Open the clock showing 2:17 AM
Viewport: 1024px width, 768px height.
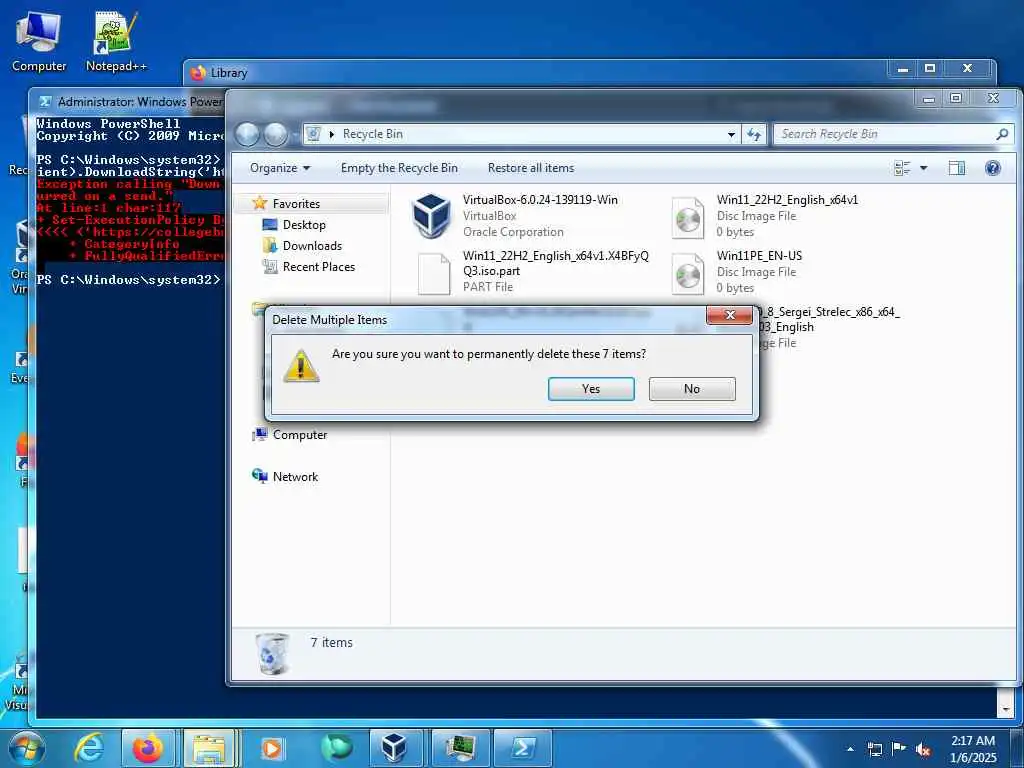pyautogui.click(x=973, y=749)
